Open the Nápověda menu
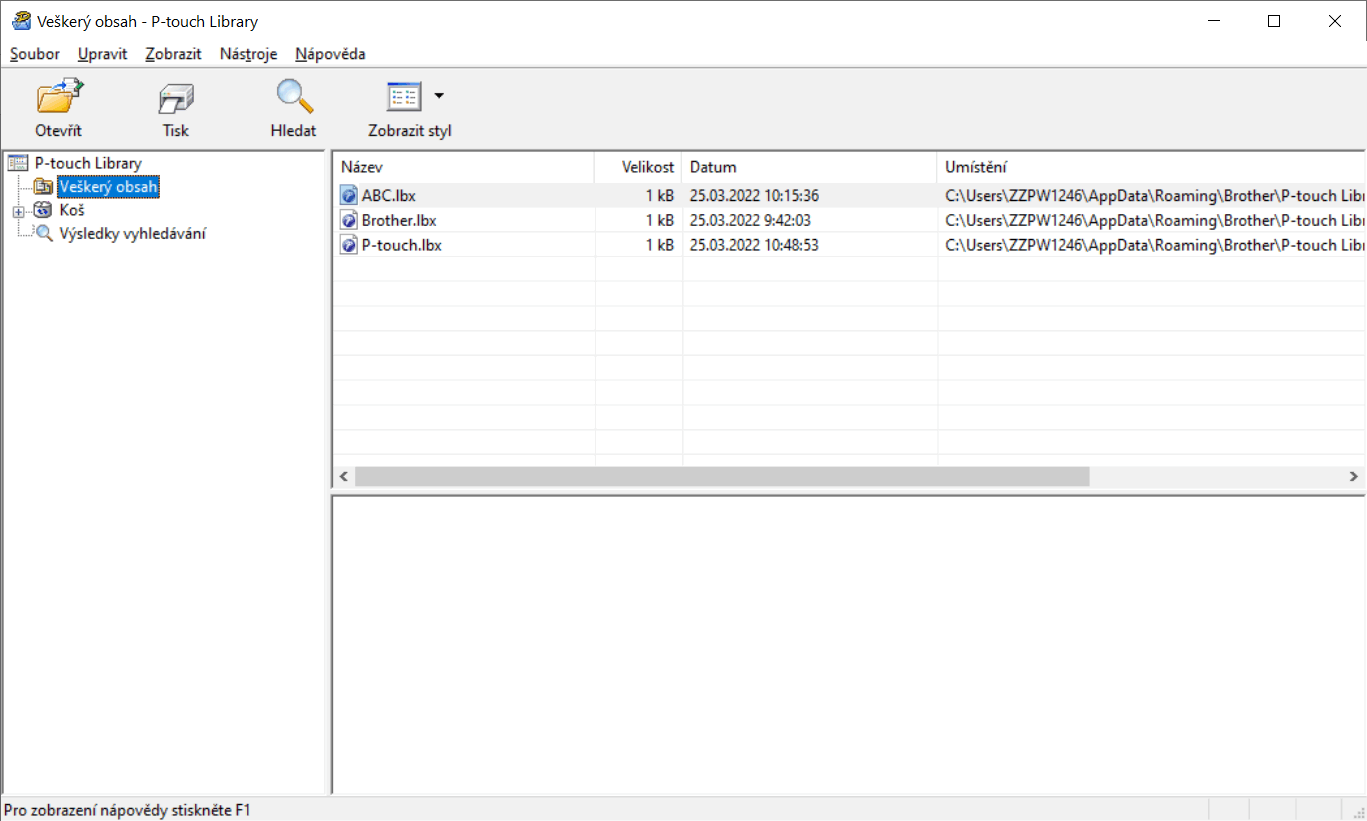This screenshot has width=1367, height=821. coord(330,54)
